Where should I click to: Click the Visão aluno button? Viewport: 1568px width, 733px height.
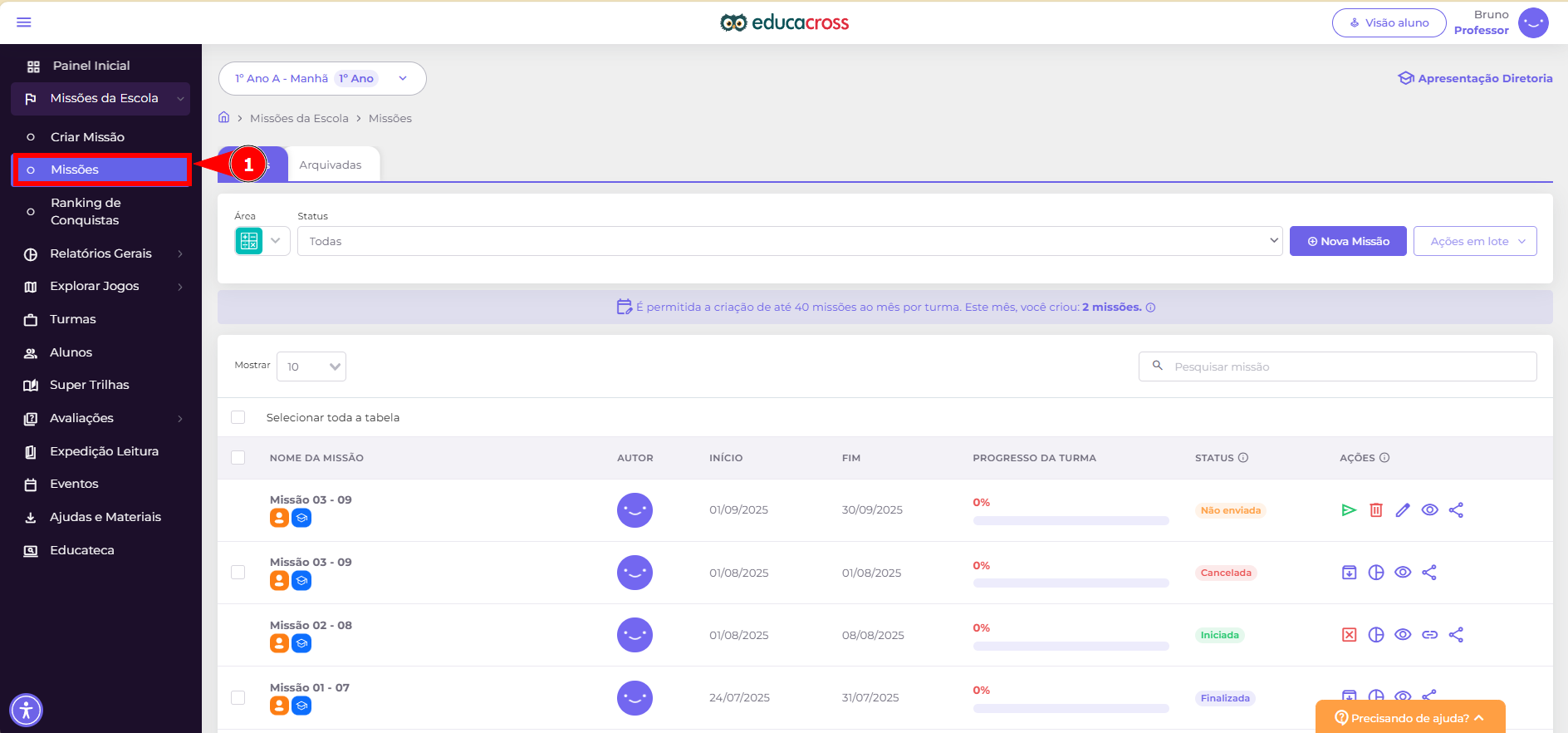coord(1389,22)
